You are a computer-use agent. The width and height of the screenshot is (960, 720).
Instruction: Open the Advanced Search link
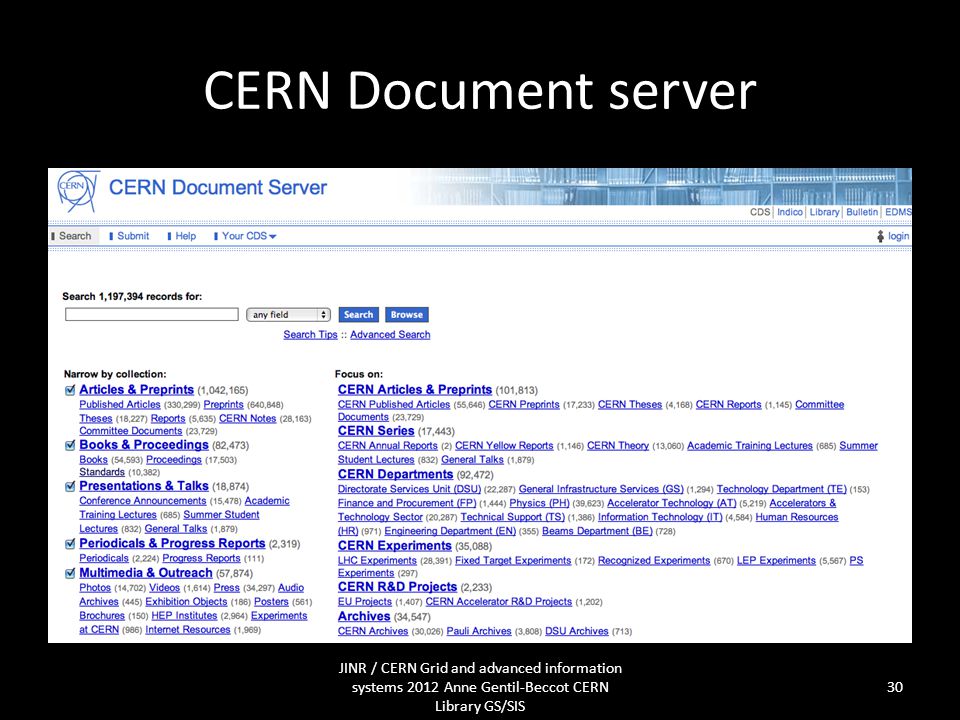click(390, 335)
